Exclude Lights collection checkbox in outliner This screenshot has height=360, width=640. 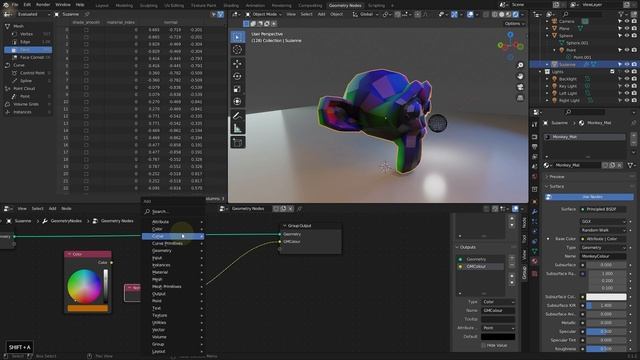pyautogui.click(x=612, y=71)
